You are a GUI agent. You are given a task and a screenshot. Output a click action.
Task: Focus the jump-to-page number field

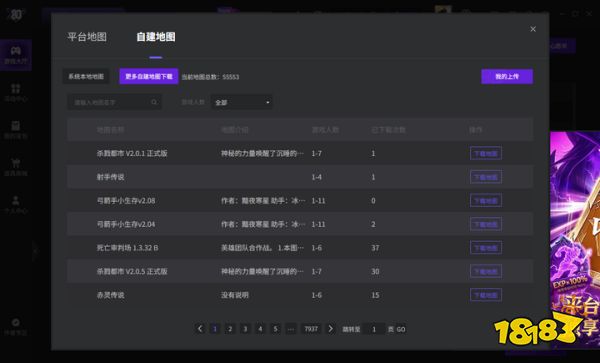point(374,329)
